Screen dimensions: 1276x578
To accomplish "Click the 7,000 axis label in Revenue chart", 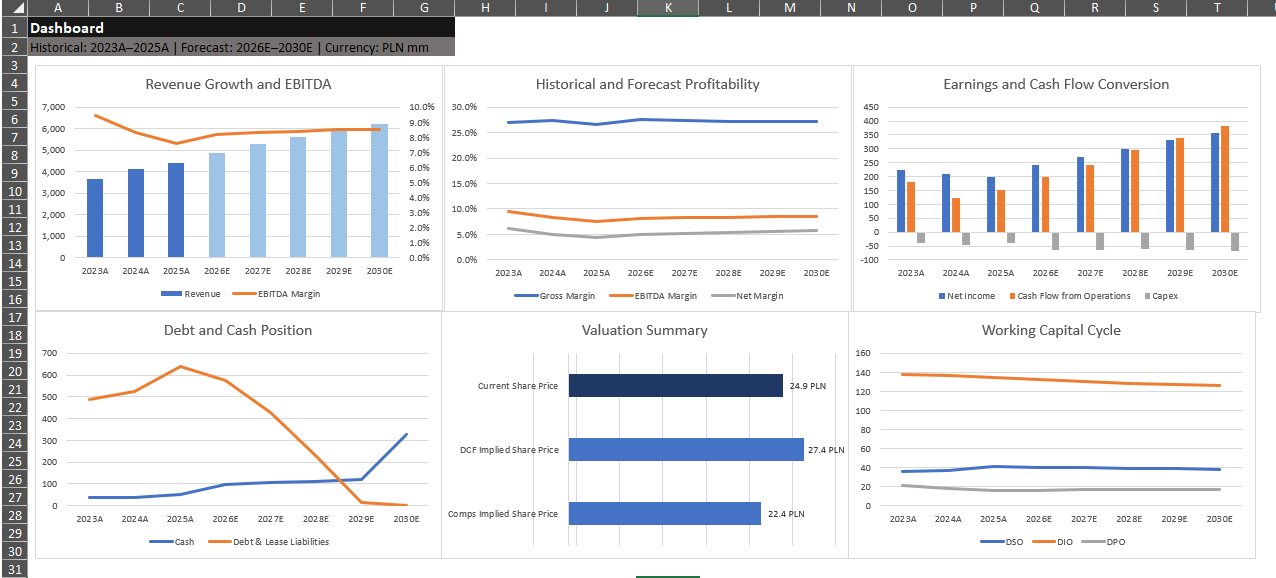I will pos(55,107).
